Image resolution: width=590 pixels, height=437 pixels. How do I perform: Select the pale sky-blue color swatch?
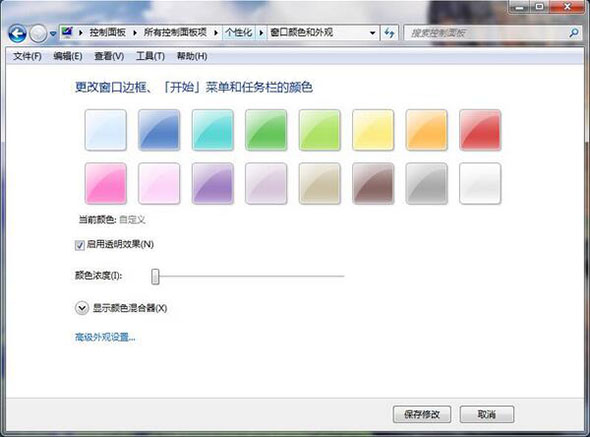pyautogui.click(x=106, y=130)
